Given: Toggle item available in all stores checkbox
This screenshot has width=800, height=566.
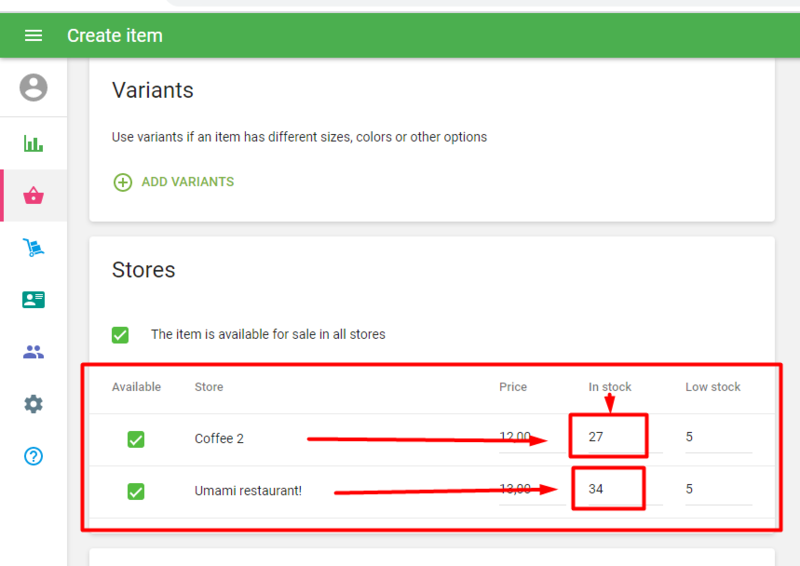Looking at the screenshot, I should pyautogui.click(x=120, y=335).
